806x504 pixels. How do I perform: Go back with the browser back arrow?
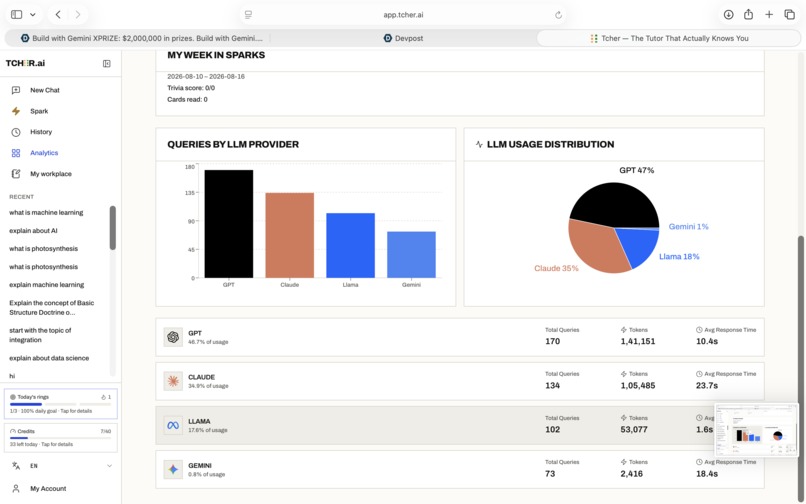(x=58, y=14)
